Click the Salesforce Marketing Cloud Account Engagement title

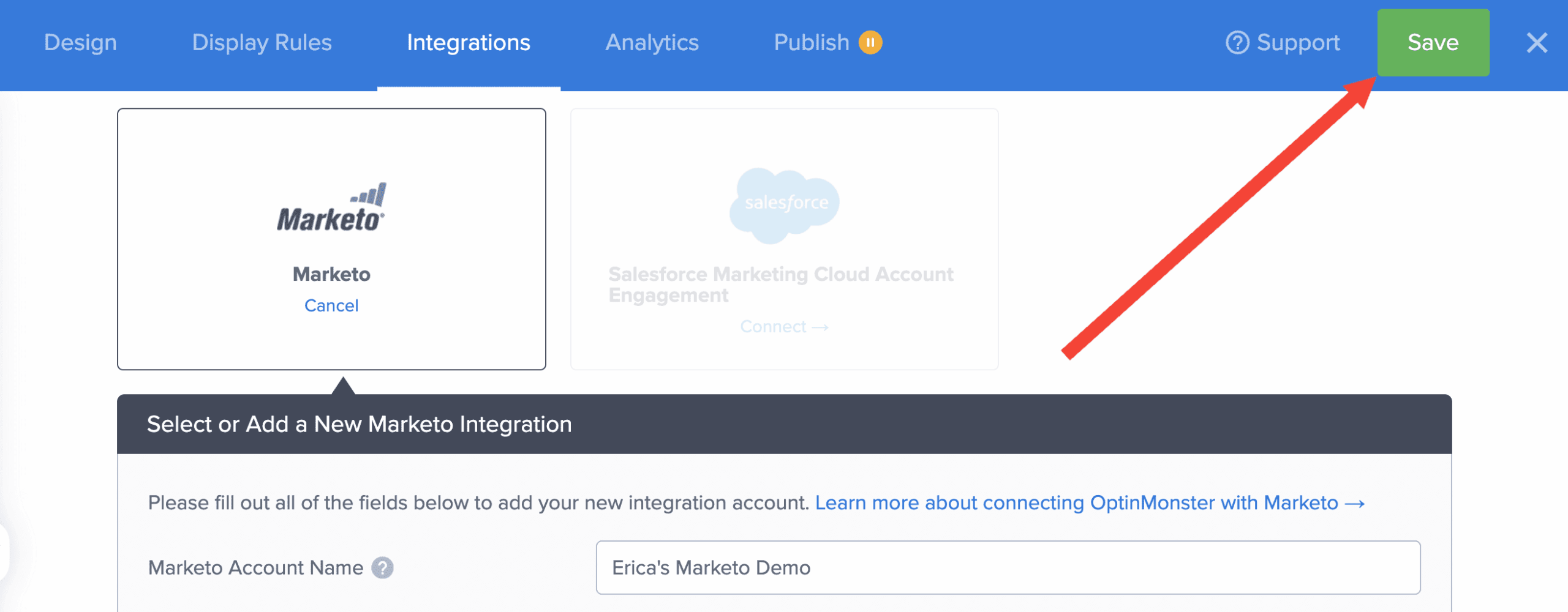[781, 285]
